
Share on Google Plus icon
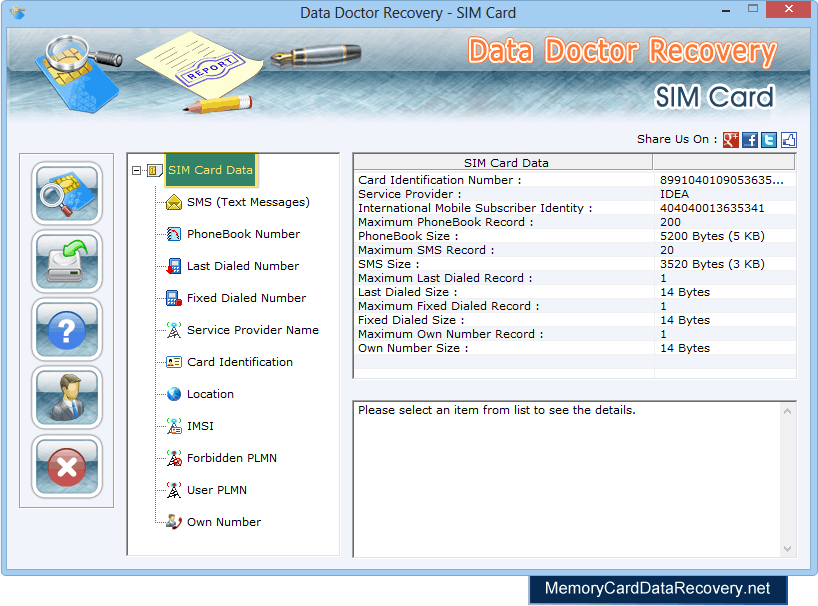point(730,140)
